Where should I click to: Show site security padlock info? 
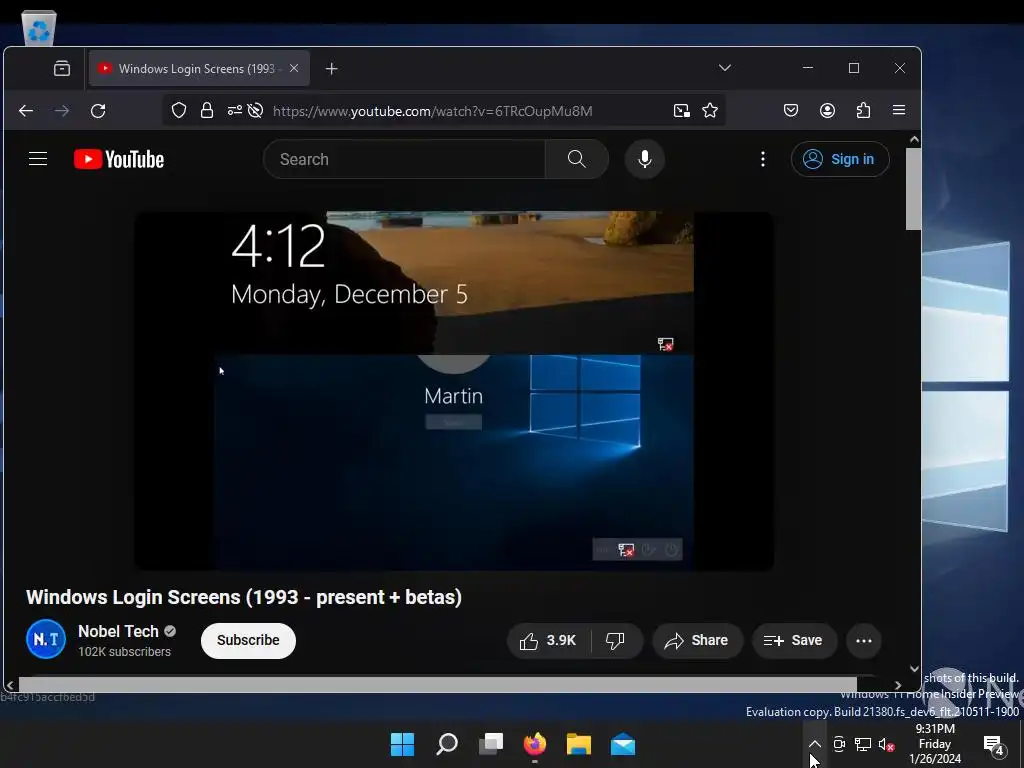click(207, 110)
